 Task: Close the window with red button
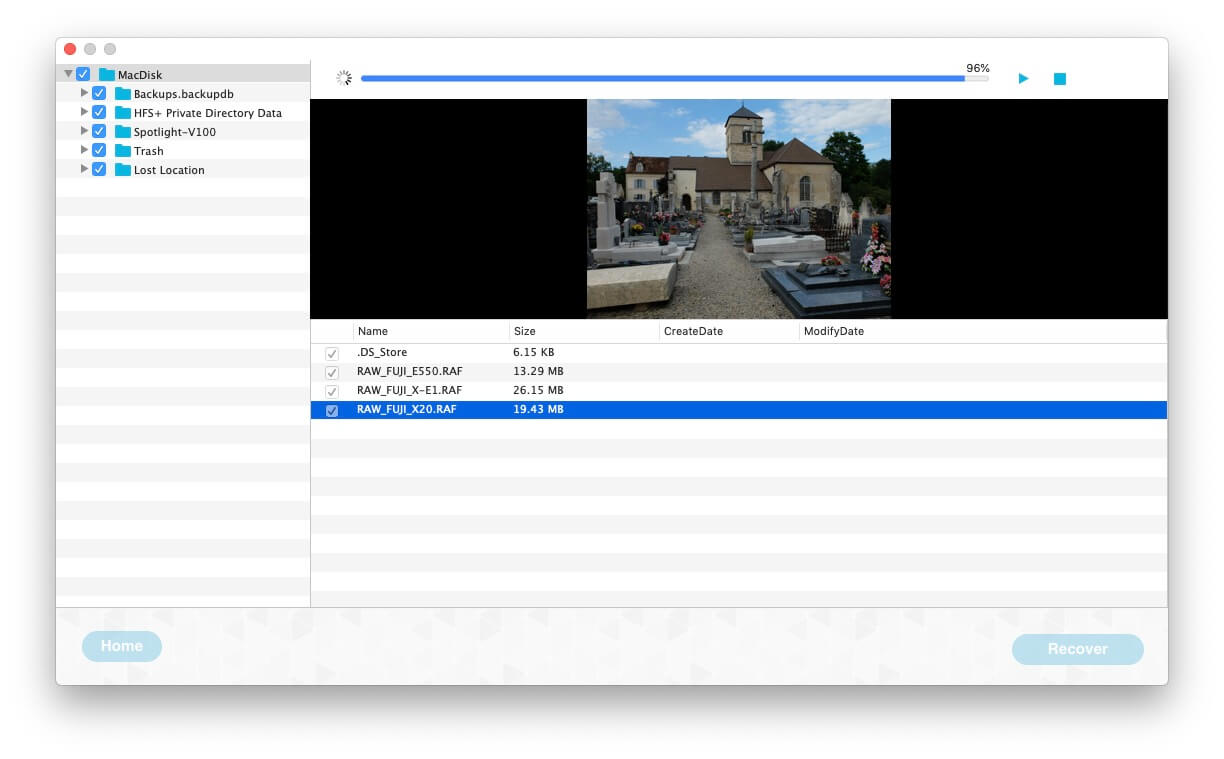click(70, 49)
